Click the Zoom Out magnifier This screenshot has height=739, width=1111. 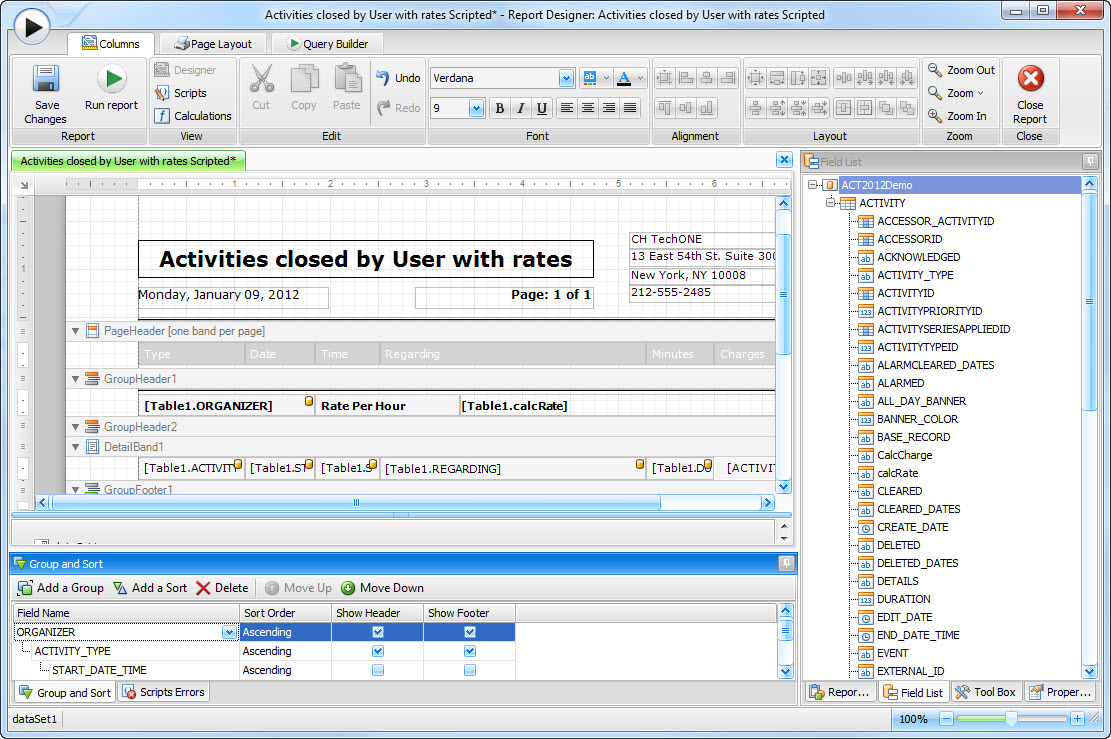pos(935,70)
